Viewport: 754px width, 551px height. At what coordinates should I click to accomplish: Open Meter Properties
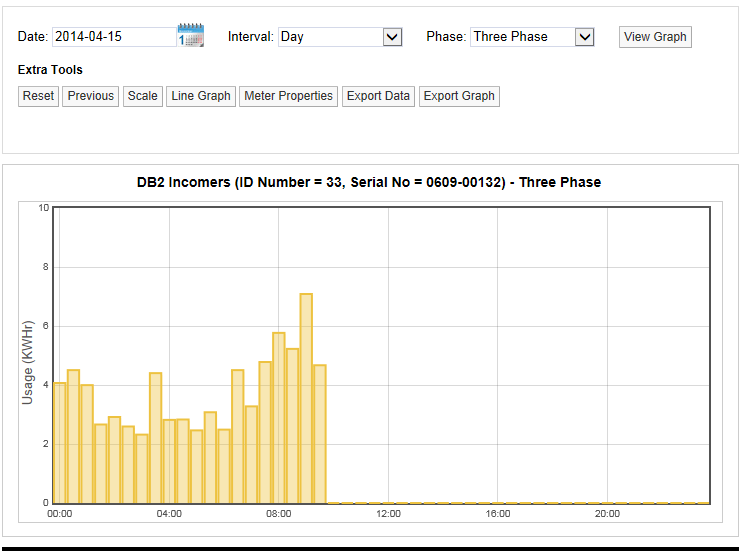click(x=288, y=96)
